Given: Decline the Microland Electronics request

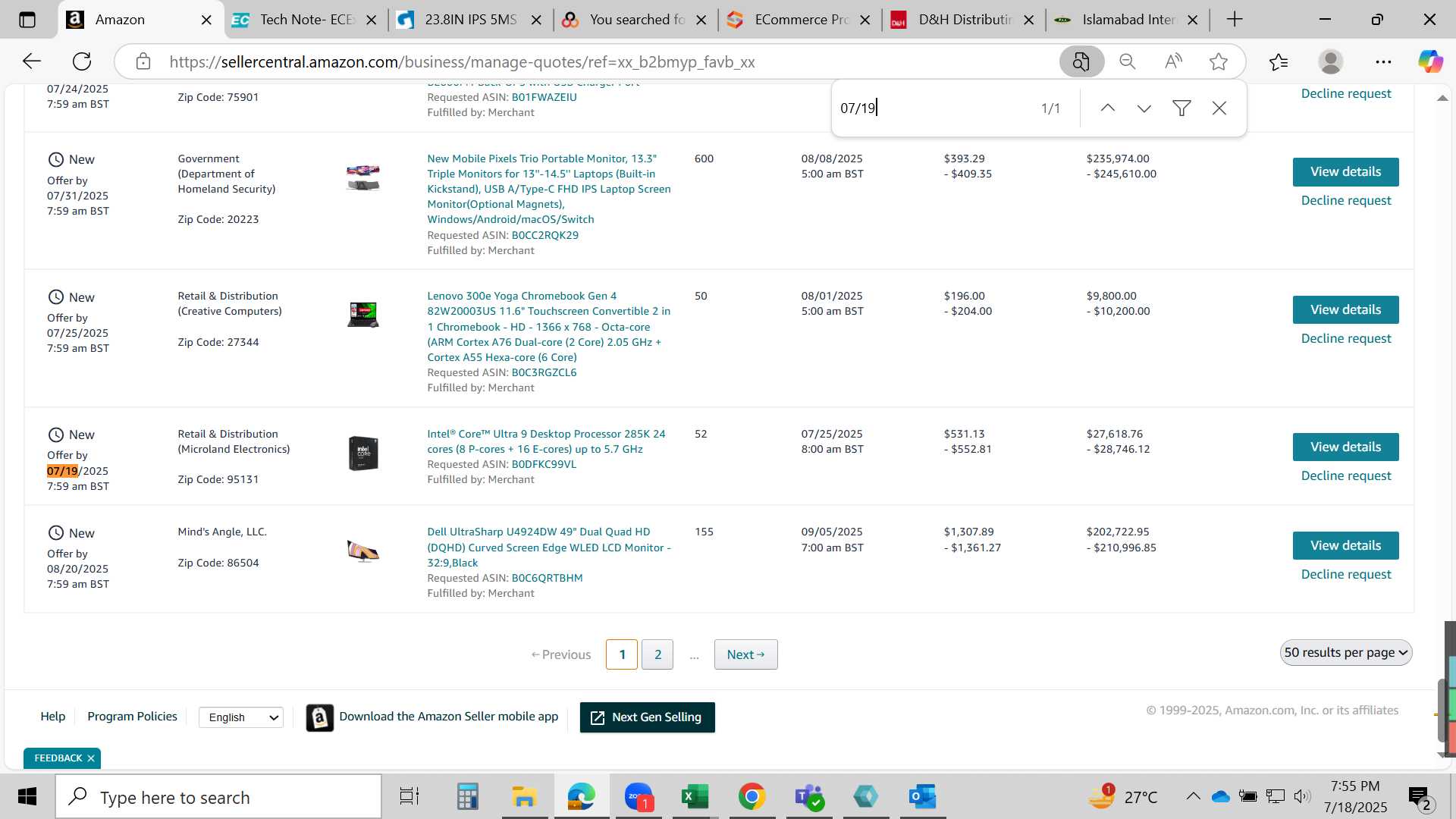Looking at the screenshot, I should (1346, 476).
